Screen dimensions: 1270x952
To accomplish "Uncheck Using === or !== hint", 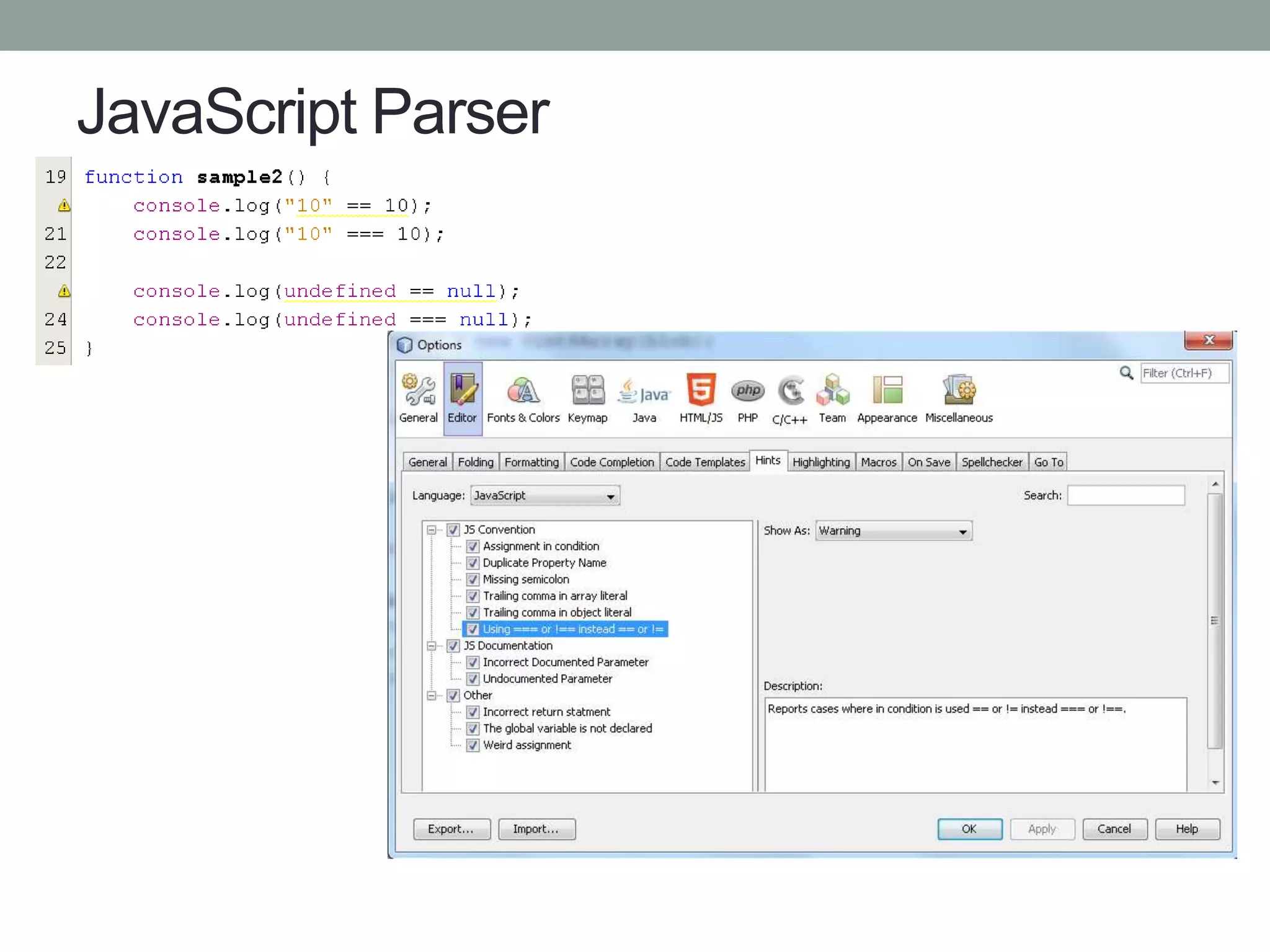I will click(x=473, y=629).
